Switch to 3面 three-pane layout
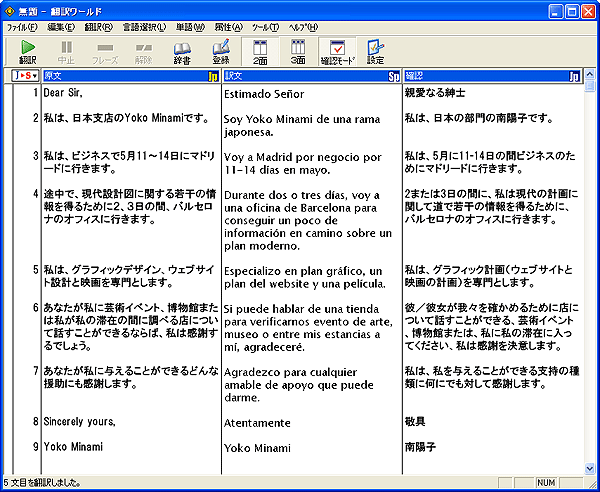Screen dimensions: 600x492 coord(298,52)
